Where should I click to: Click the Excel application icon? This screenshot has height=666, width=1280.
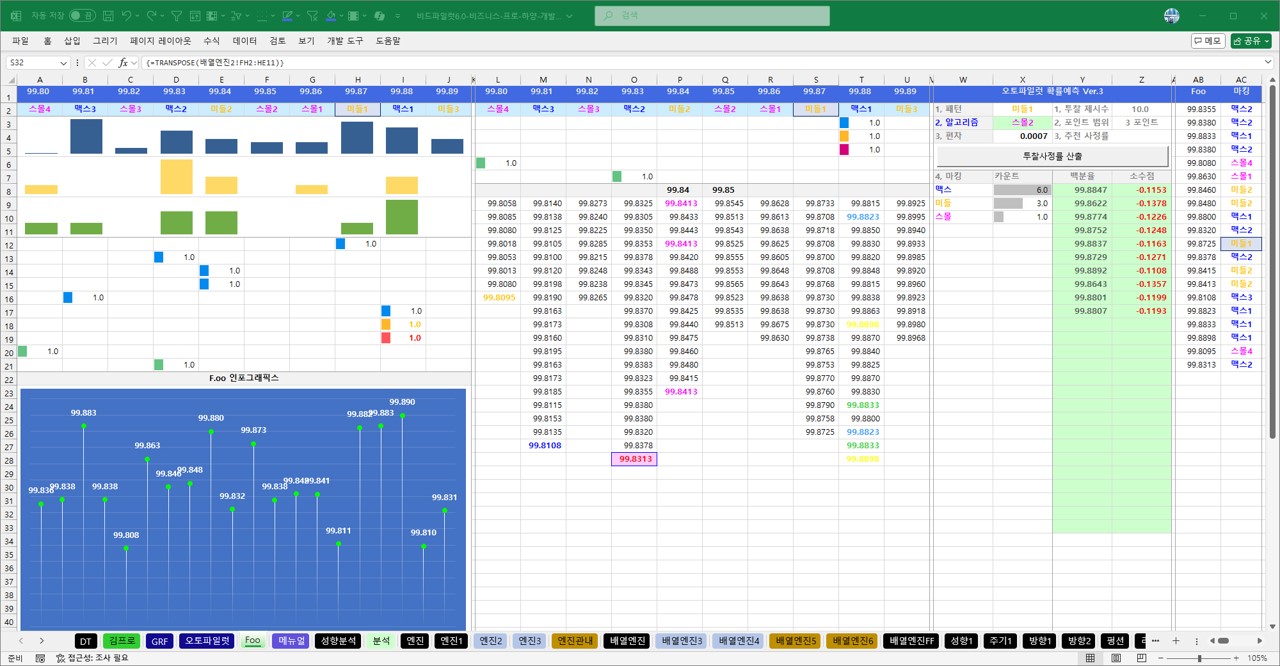tap(14, 16)
